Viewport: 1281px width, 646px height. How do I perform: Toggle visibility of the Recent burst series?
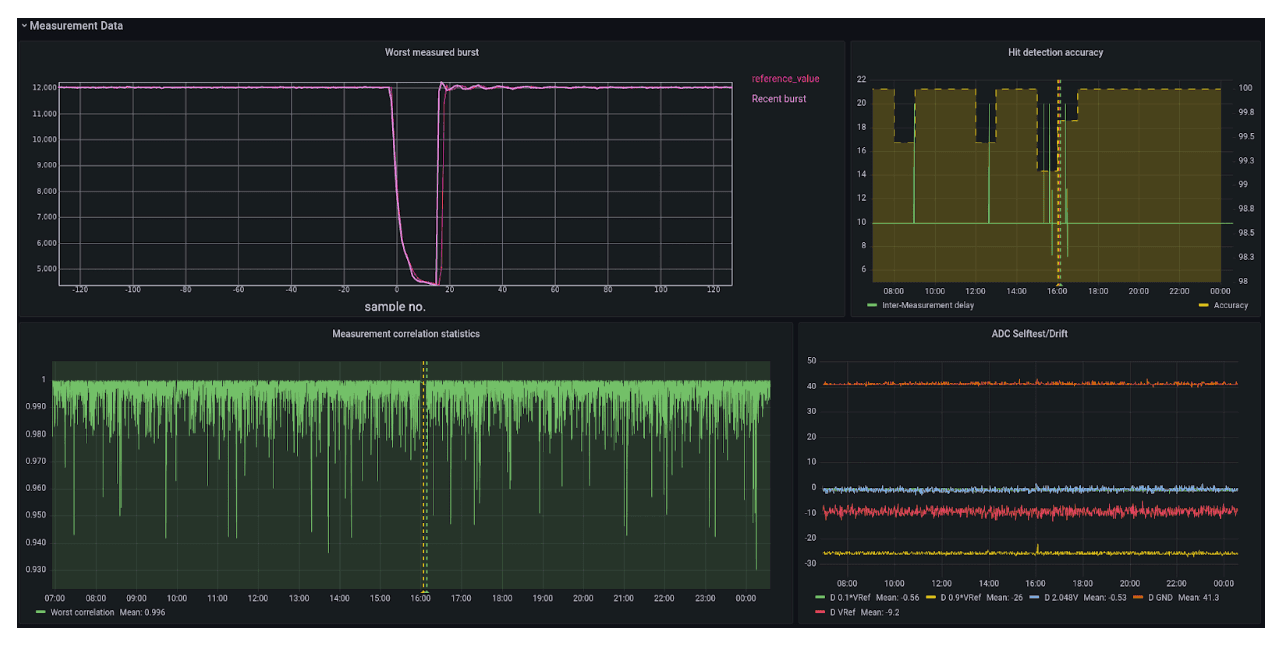780,98
